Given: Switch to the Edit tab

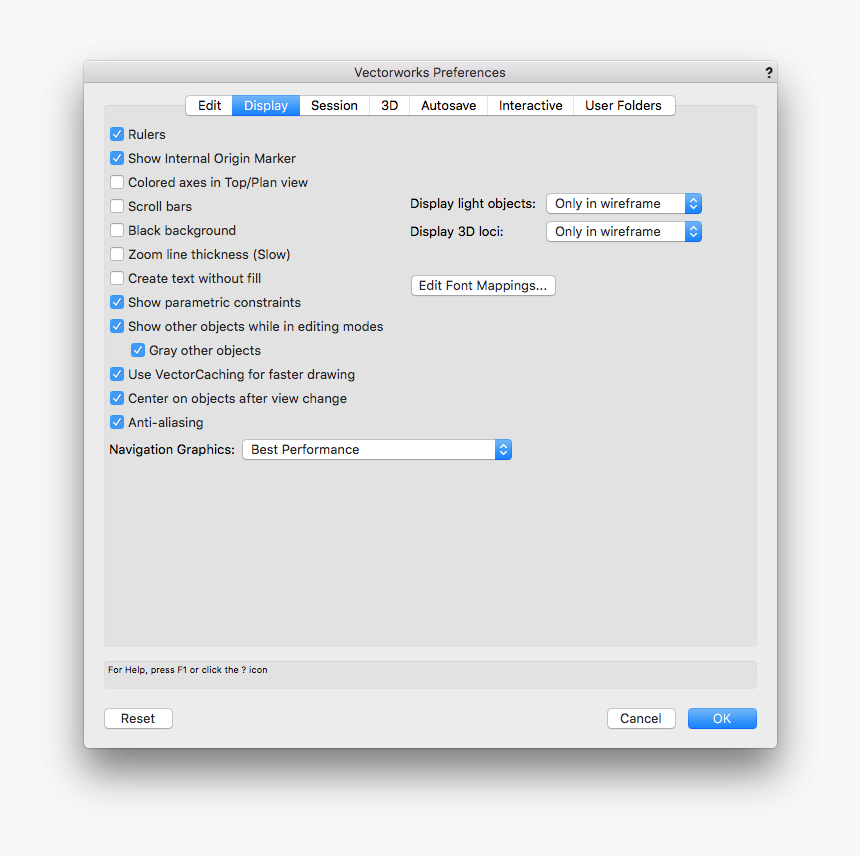Looking at the screenshot, I should [x=209, y=105].
